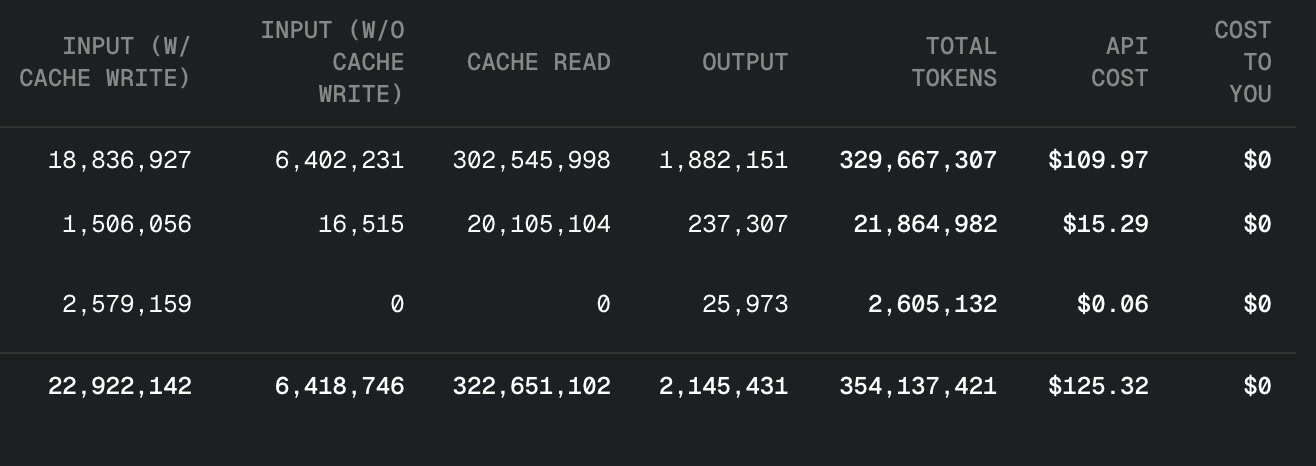
Task: Click the $125.32 total API cost
Action: [1098, 386]
